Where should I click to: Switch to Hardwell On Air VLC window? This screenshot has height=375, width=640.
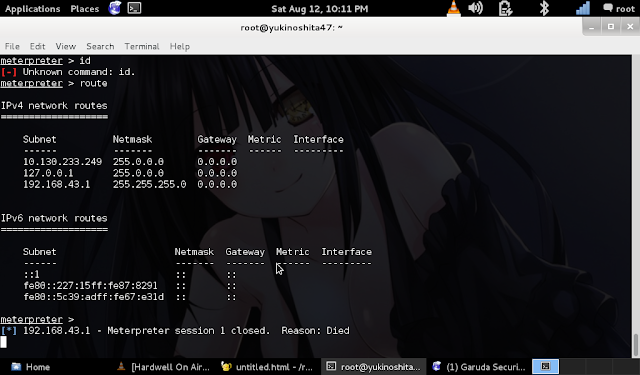click(163, 367)
